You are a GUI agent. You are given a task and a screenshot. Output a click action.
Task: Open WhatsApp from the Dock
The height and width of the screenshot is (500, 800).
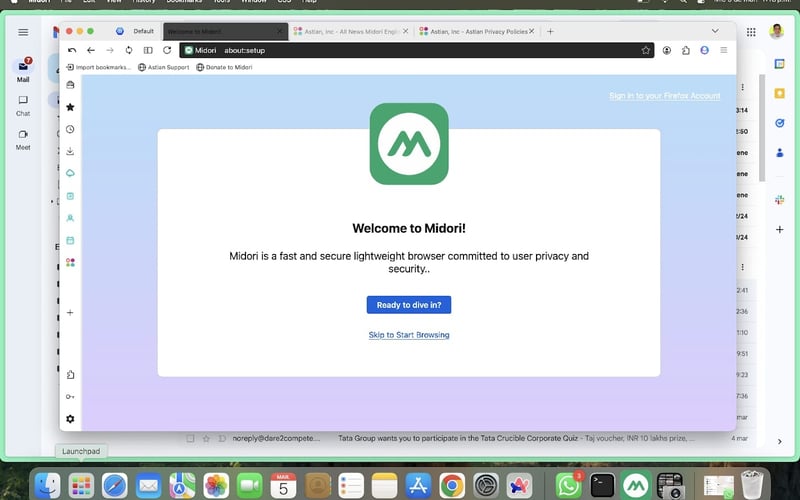pos(568,485)
